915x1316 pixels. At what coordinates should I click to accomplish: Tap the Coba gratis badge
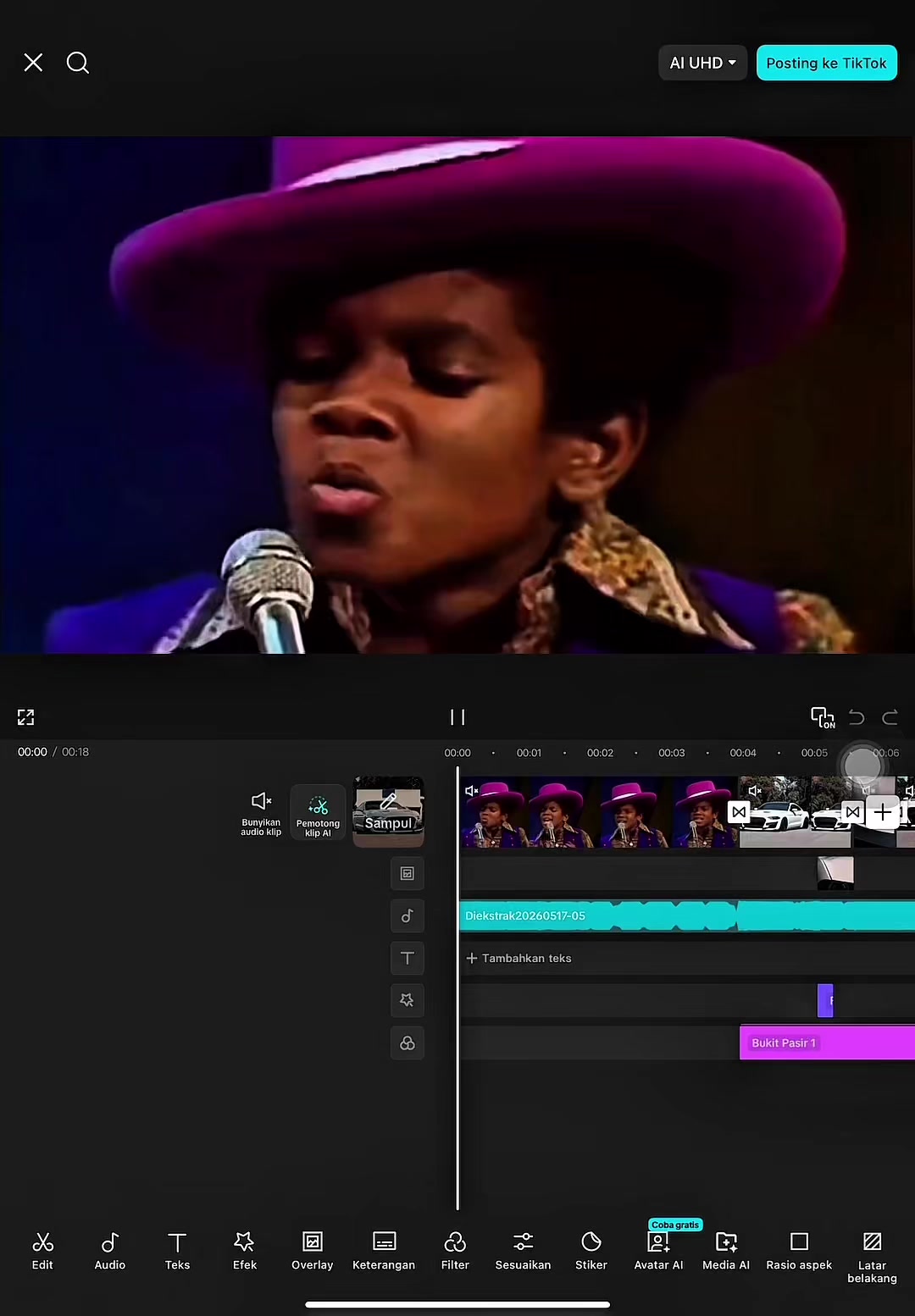tap(675, 1225)
